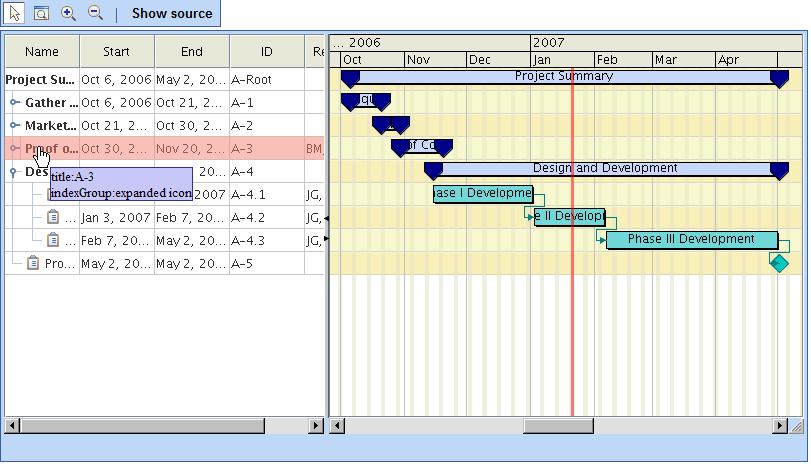Image resolution: width=811 pixels, height=467 pixels.
Task: Click the End column header
Action: (192, 51)
